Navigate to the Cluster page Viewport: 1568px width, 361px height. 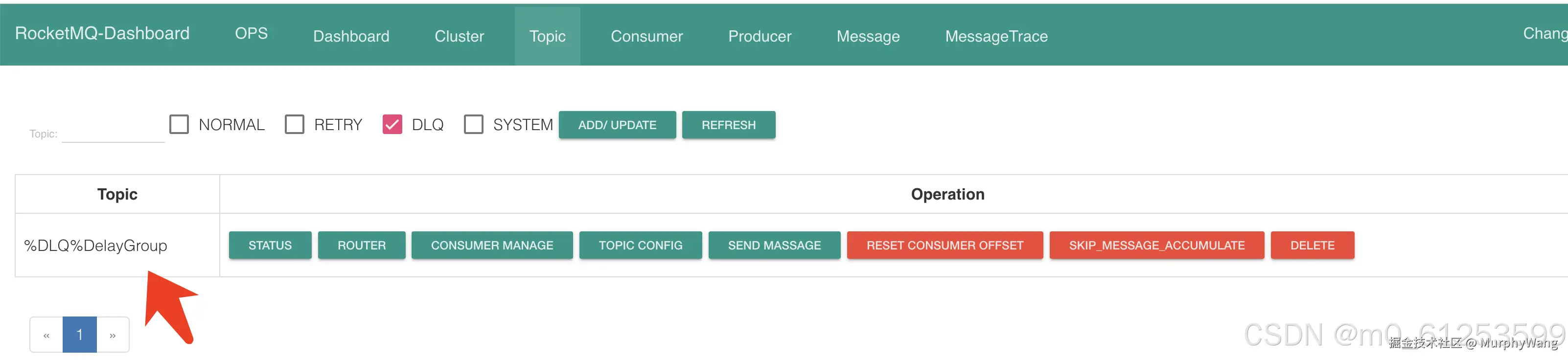click(x=459, y=37)
